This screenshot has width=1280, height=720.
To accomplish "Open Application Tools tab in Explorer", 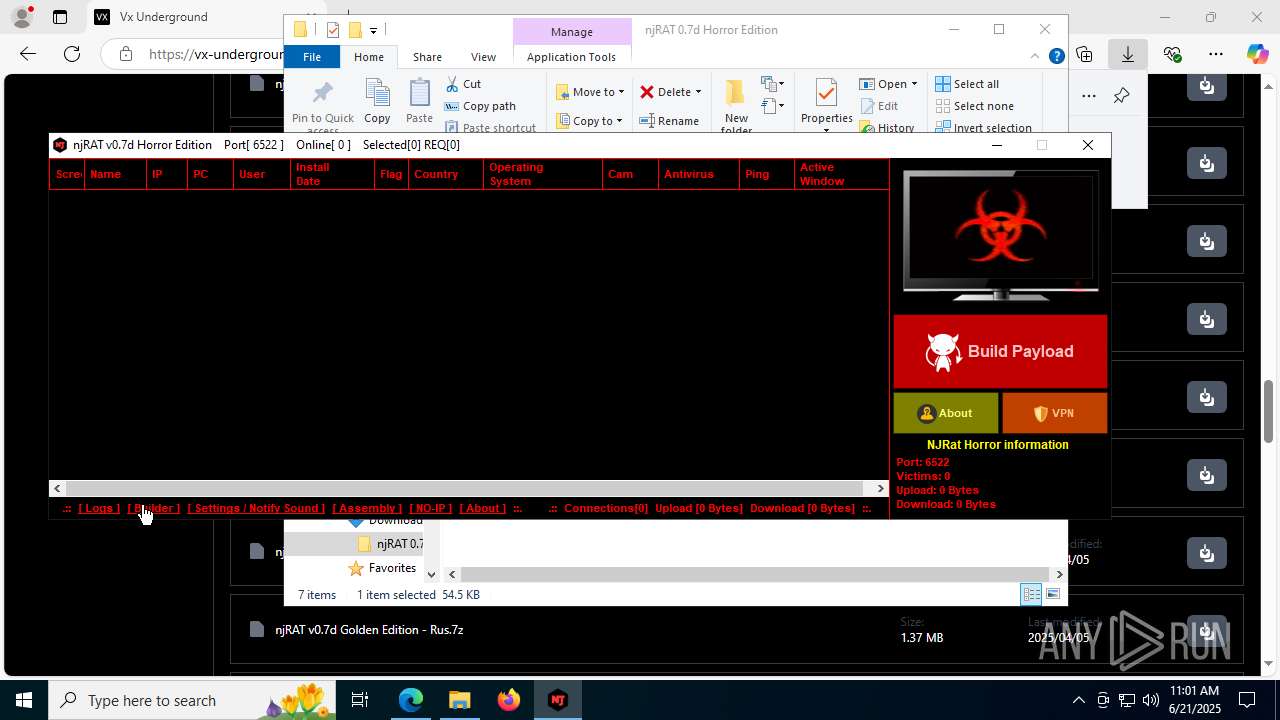I will 571,57.
